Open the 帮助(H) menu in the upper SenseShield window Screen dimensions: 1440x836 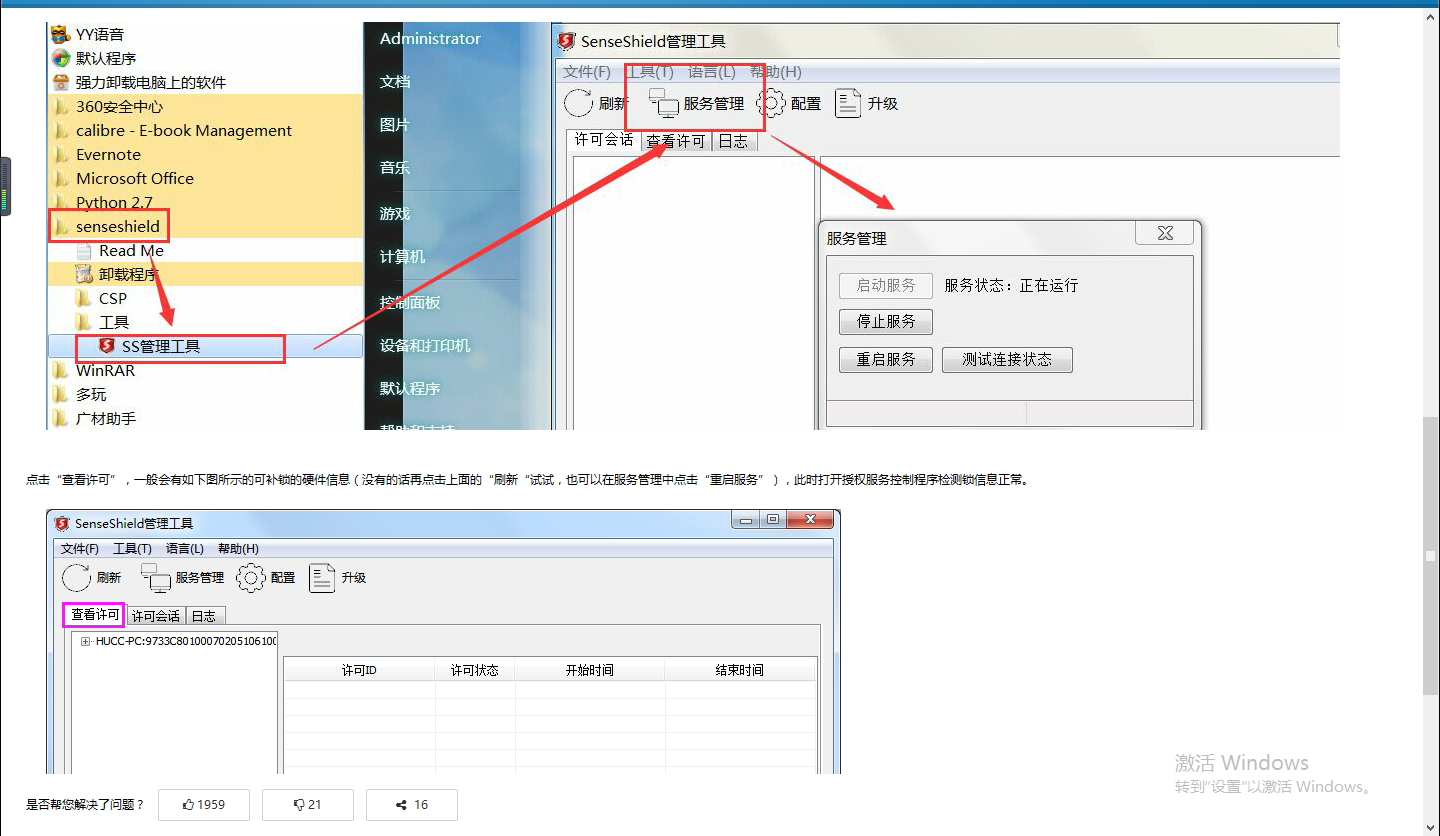[776, 72]
